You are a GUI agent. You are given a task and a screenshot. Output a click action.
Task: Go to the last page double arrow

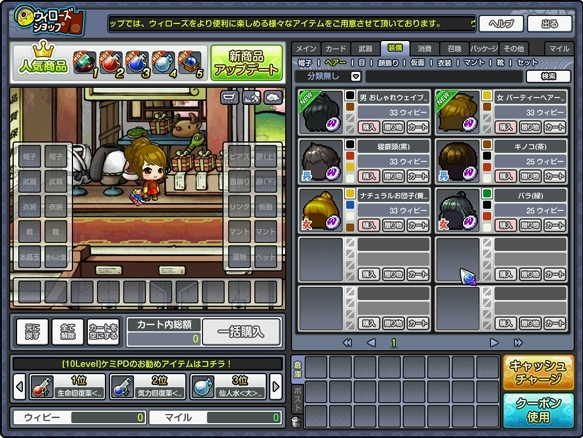pyautogui.click(x=518, y=342)
